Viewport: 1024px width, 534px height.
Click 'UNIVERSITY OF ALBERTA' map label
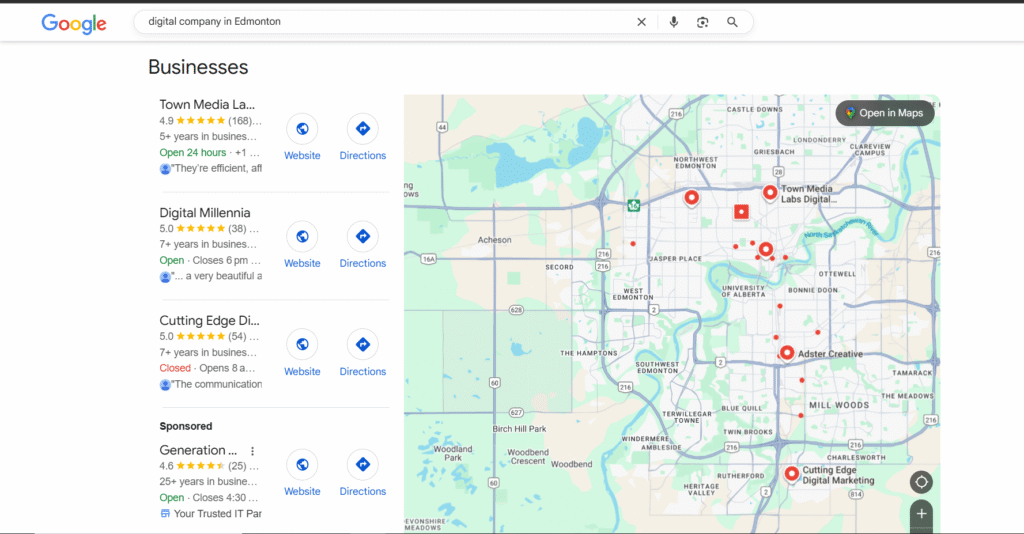click(x=743, y=291)
